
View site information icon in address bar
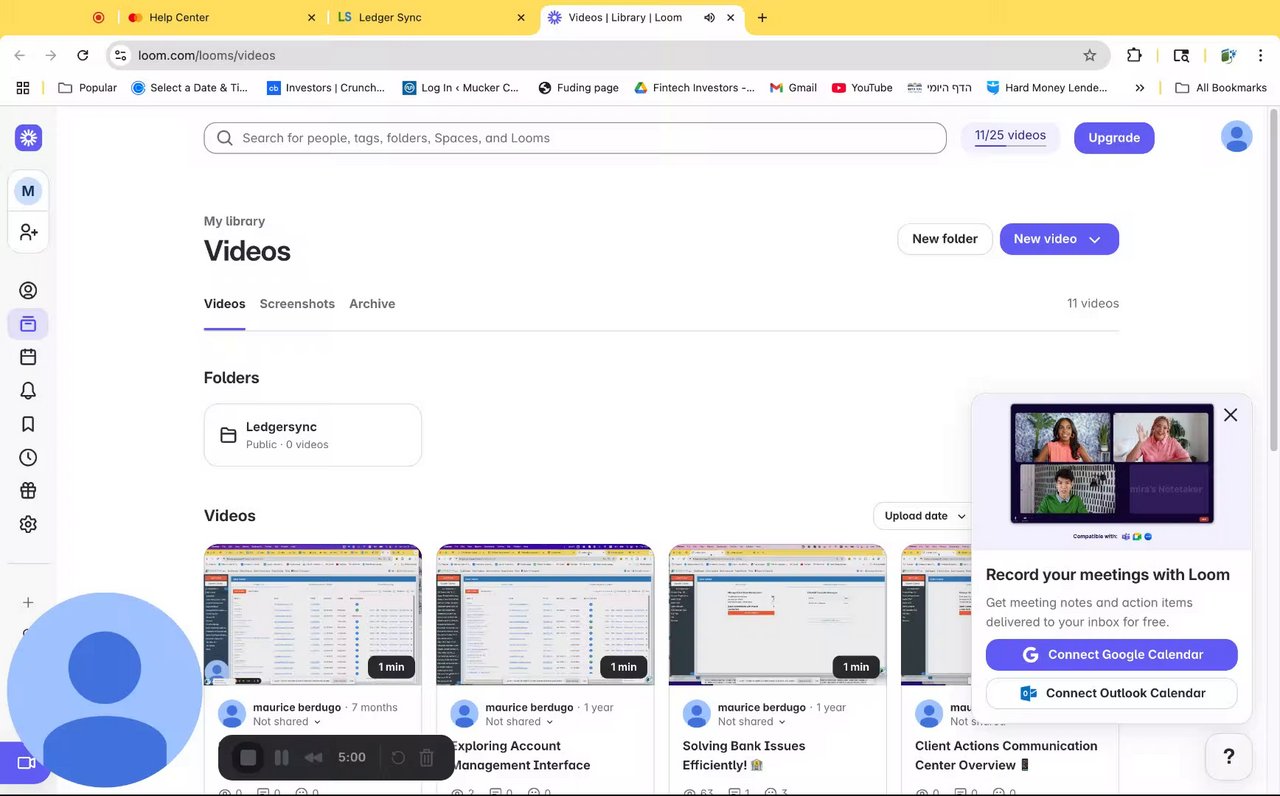click(x=120, y=55)
